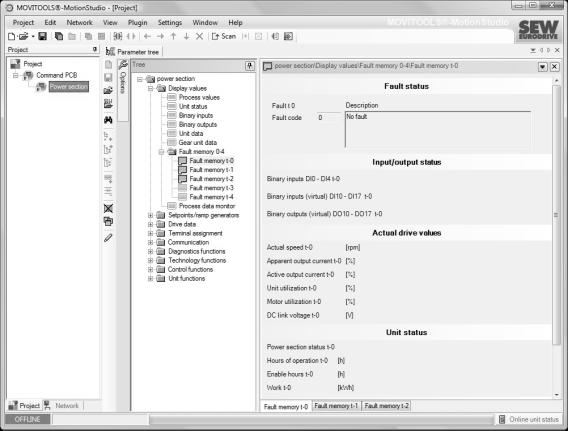Click the crossed-out box icon in vertical toolbar
The width and height of the screenshot is (568, 431).
click(x=108, y=208)
